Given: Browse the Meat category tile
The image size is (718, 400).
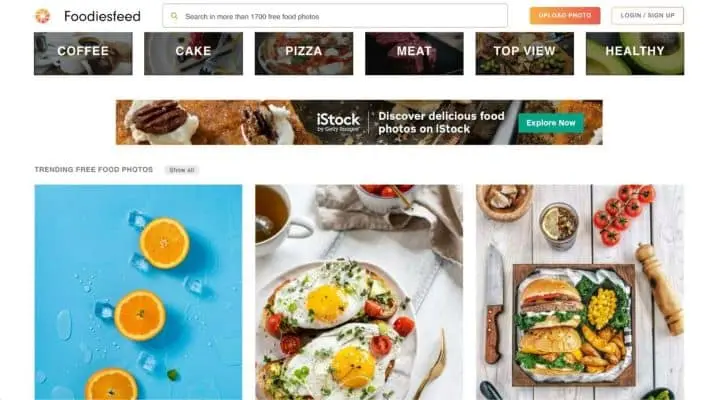Looking at the screenshot, I should (x=414, y=54).
